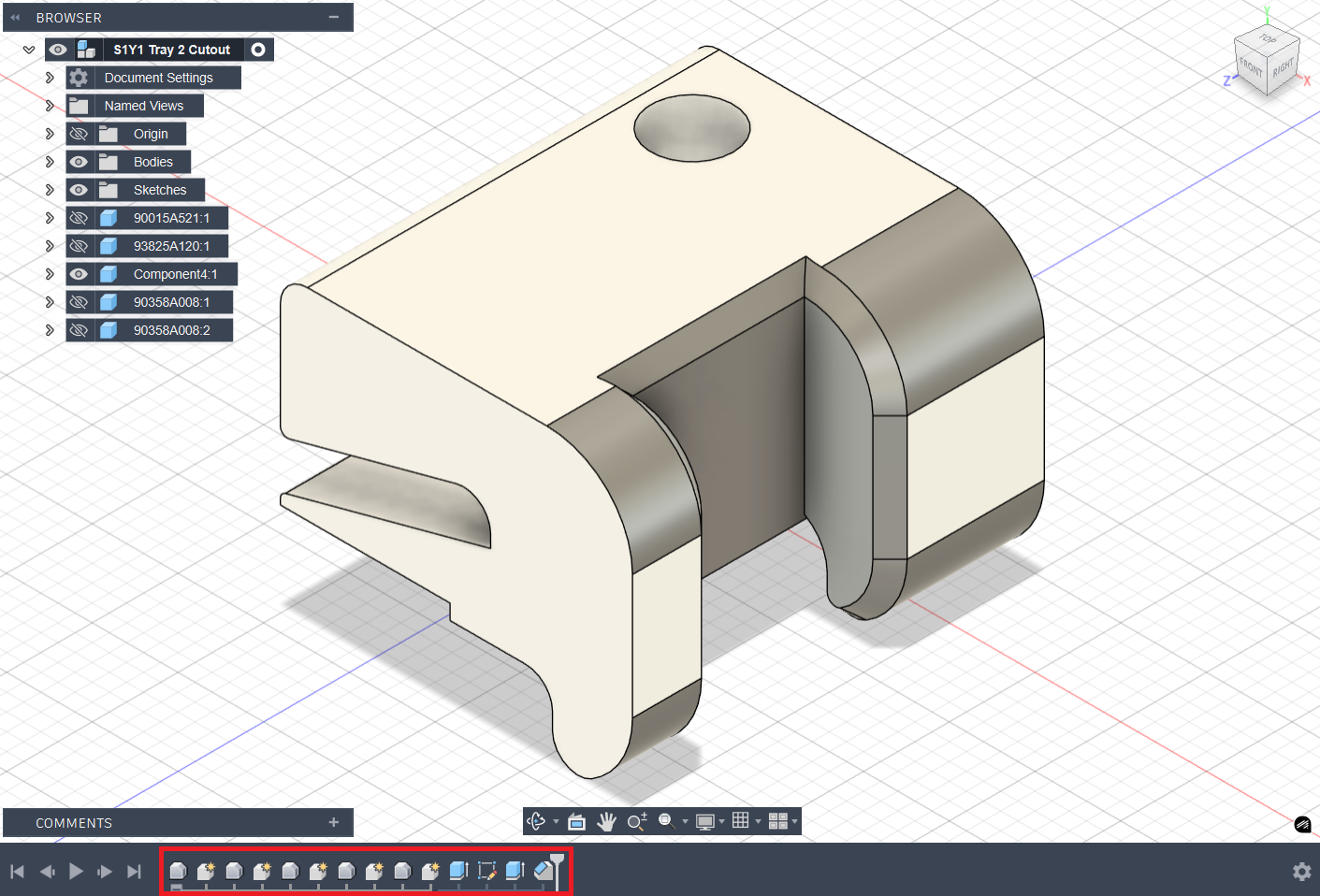Play the timeline history
Image resolution: width=1320 pixels, height=896 pixels.
[x=76, y=872]
